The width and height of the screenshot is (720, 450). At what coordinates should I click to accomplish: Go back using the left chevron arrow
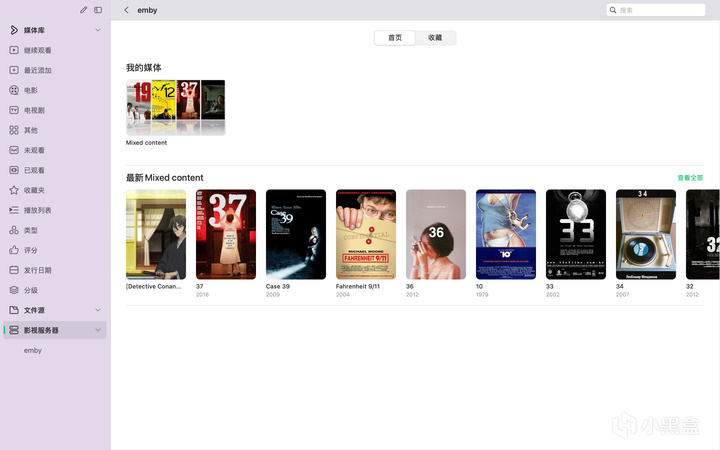pyautogui.click(x=126, y=10)
